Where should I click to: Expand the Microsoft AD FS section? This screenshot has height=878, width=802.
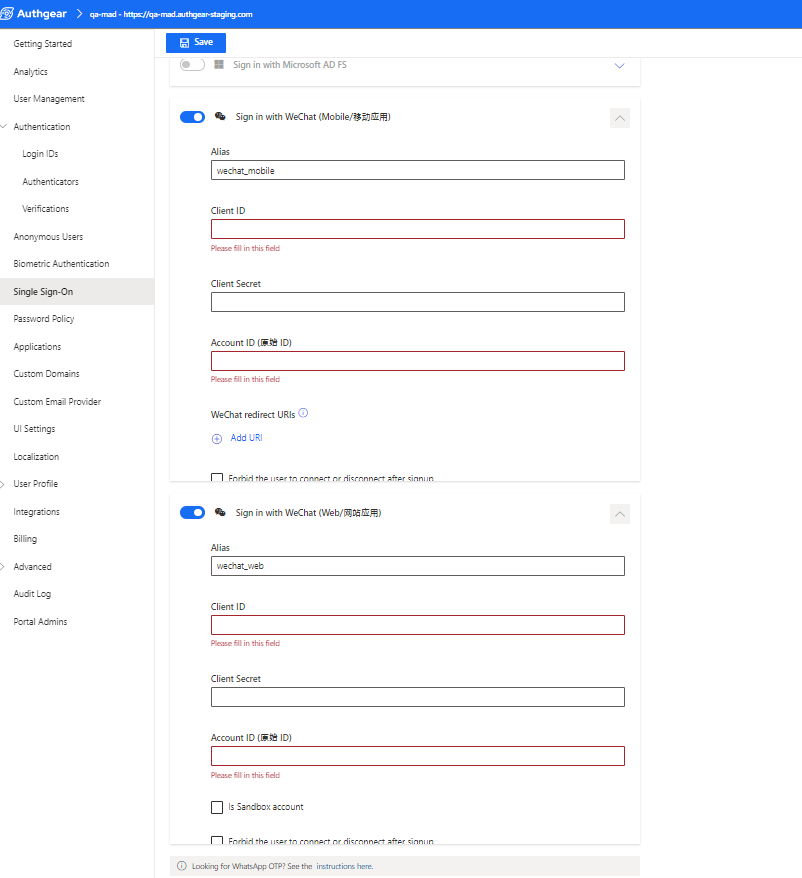(x=619, y=64)
